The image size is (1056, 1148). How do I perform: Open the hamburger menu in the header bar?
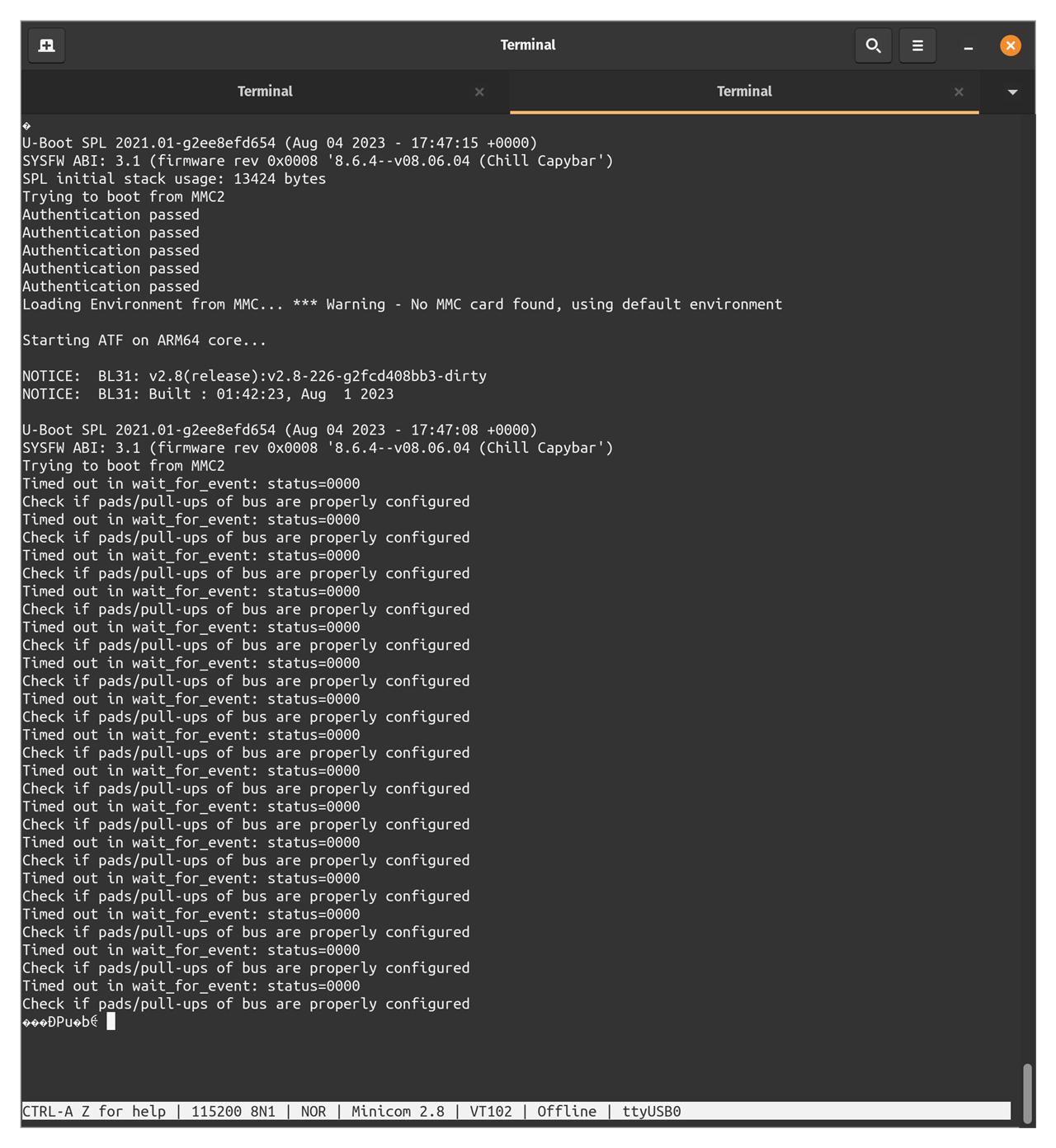(x=917, y=45)
